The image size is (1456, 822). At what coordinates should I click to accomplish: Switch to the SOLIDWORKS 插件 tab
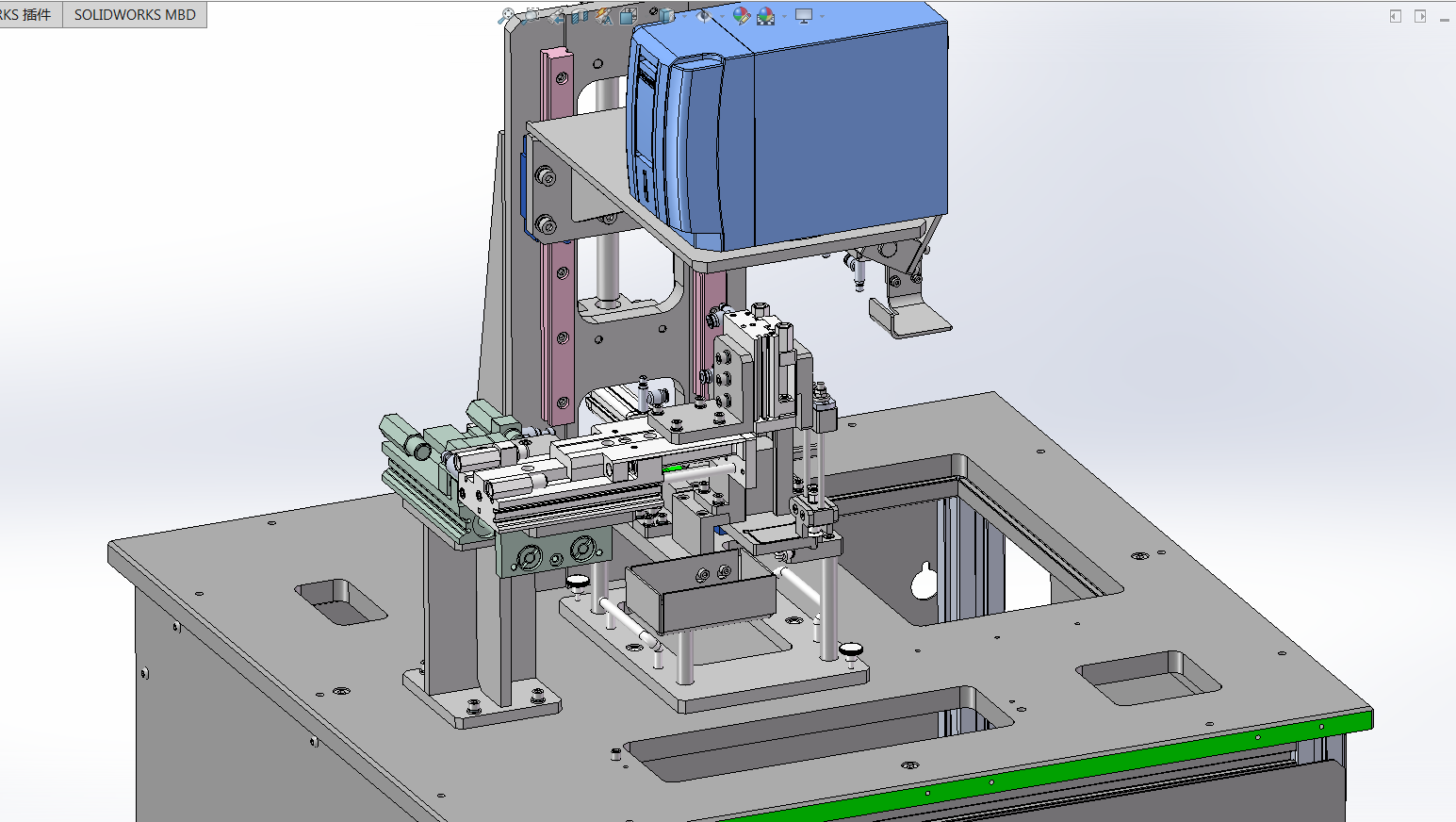pos(29,14)
